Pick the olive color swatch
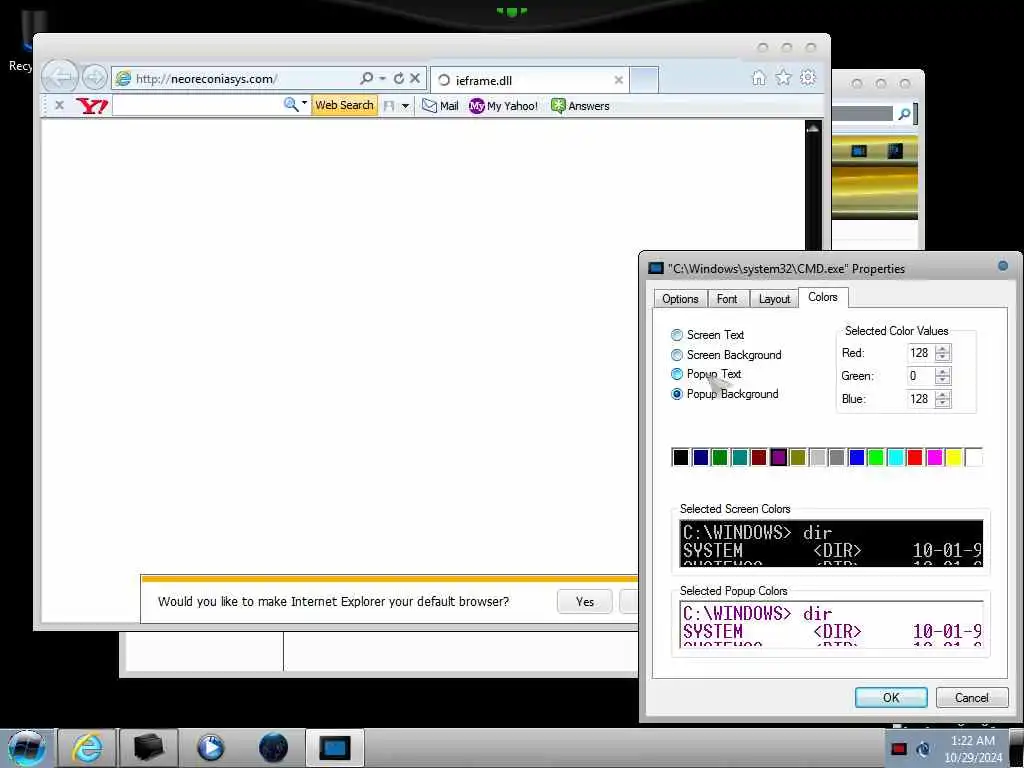This screenshot has height=768, width=1024. coord(798,458)
